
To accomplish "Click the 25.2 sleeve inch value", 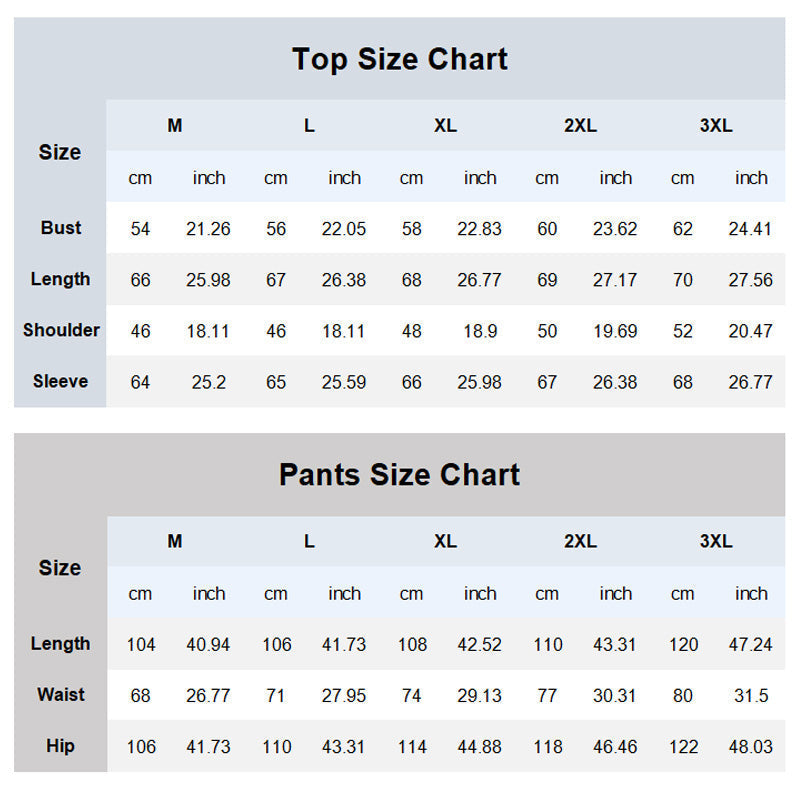I will (208, 382).
